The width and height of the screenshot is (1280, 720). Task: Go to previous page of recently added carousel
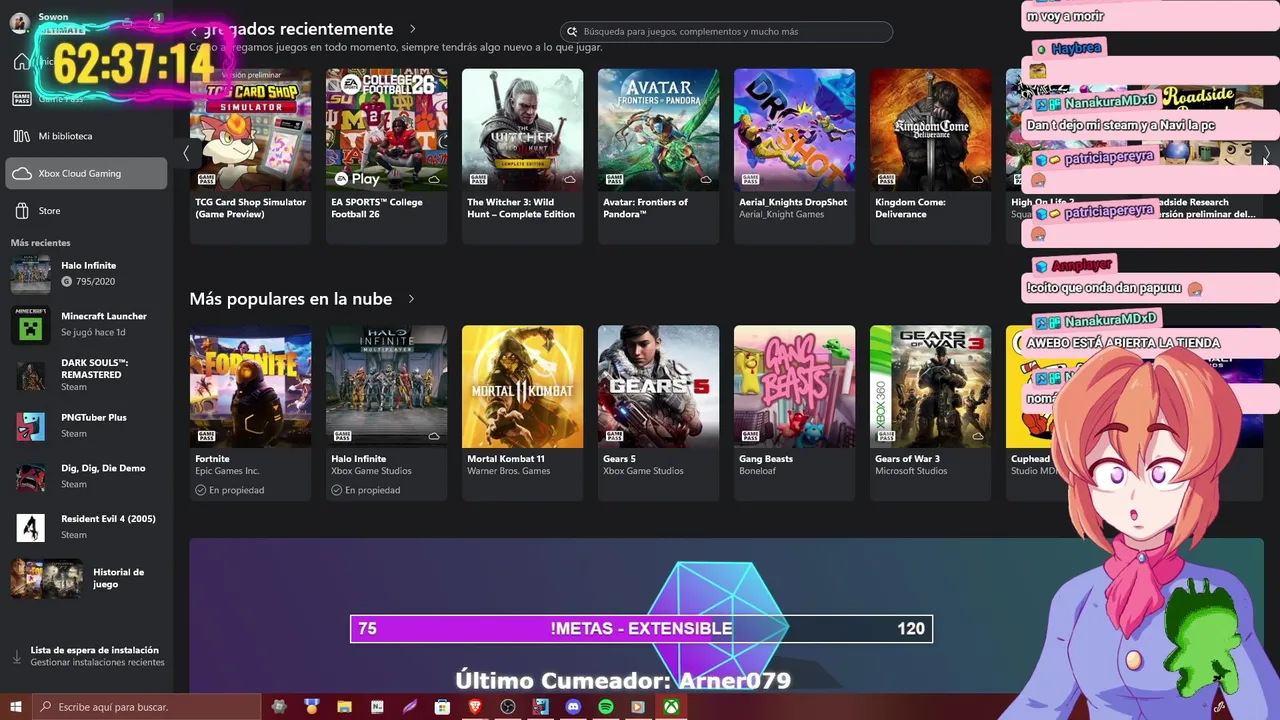(x=186, y=153)
